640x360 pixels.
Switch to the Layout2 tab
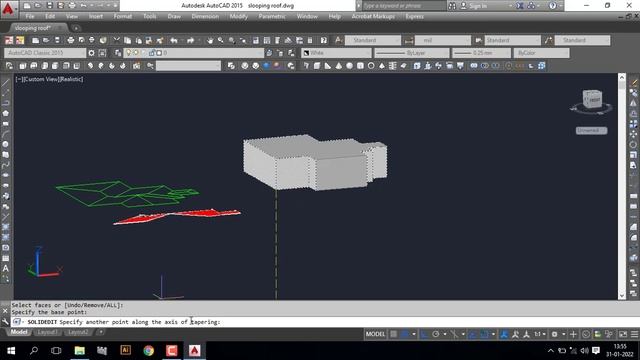(x=78, y=332)
